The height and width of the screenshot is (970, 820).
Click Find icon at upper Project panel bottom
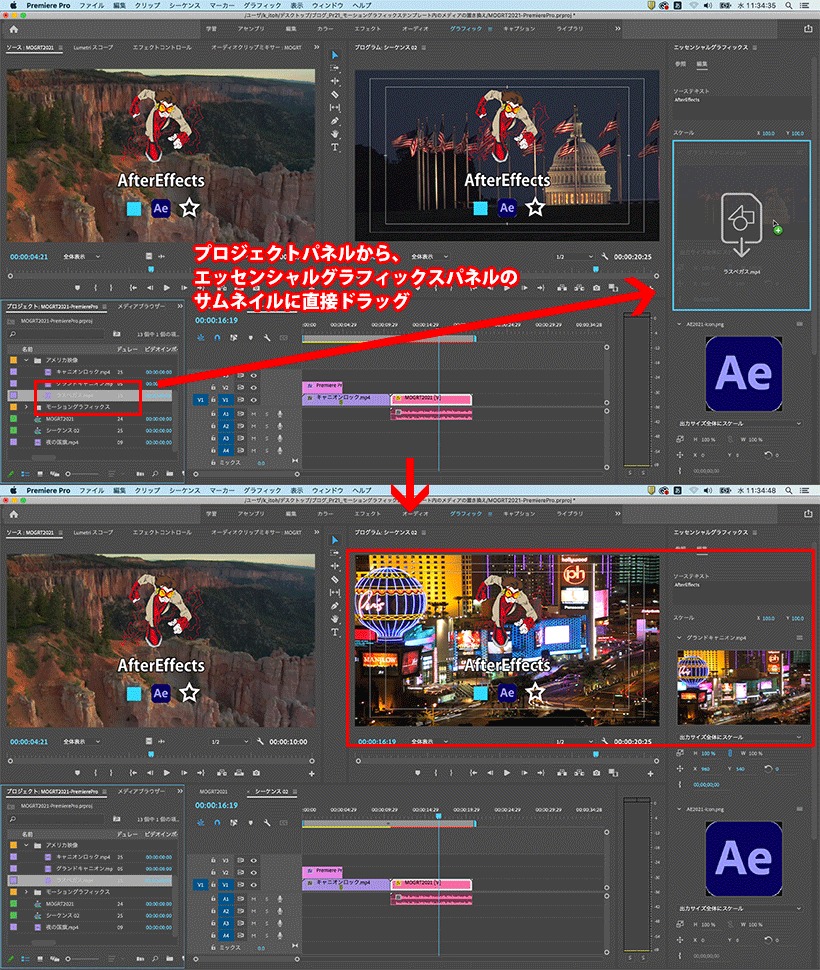pyautogui.click(x=155, y=474)
